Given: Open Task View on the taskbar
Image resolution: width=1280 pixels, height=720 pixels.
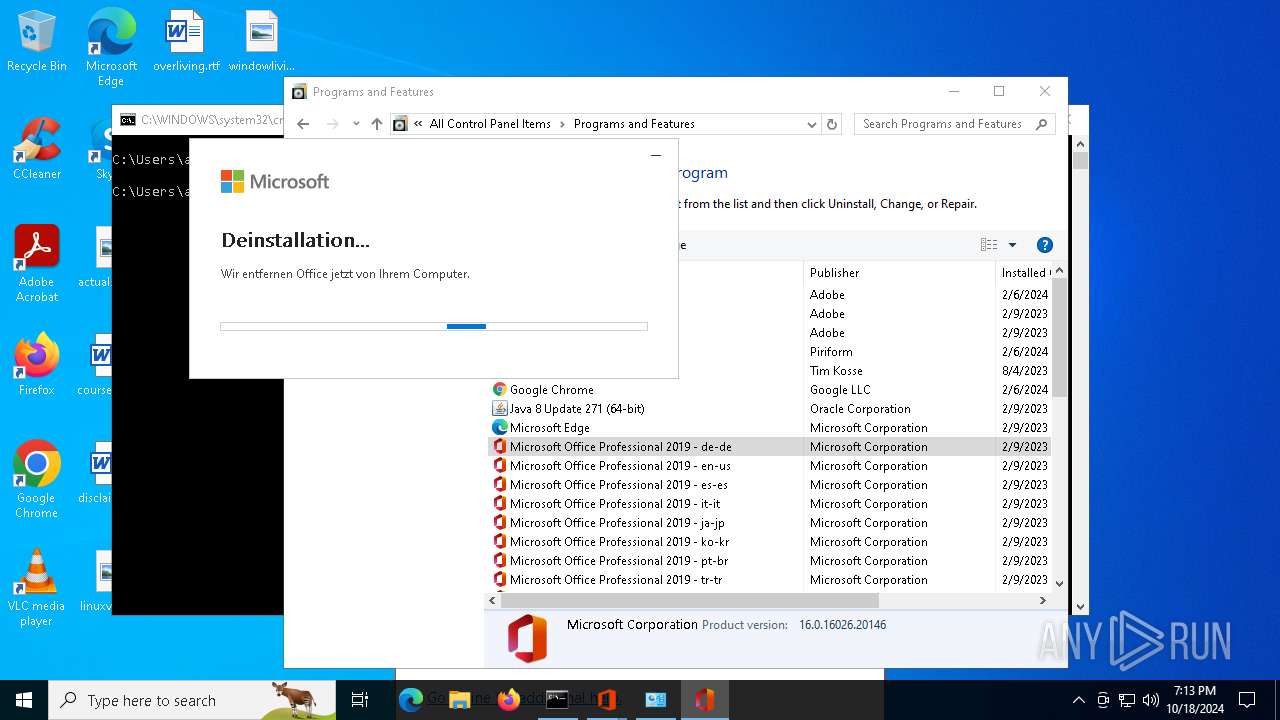Looking at the screenshot, I should [x=360, y=700].
